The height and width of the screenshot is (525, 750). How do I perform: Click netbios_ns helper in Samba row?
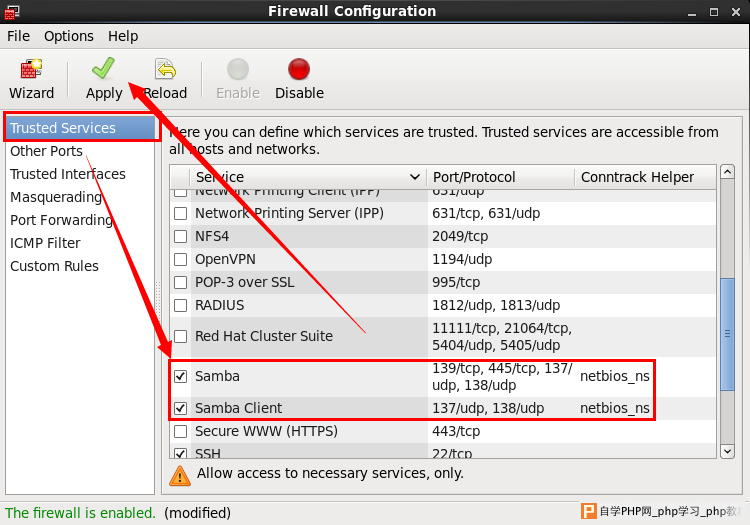tap(615, 376)
